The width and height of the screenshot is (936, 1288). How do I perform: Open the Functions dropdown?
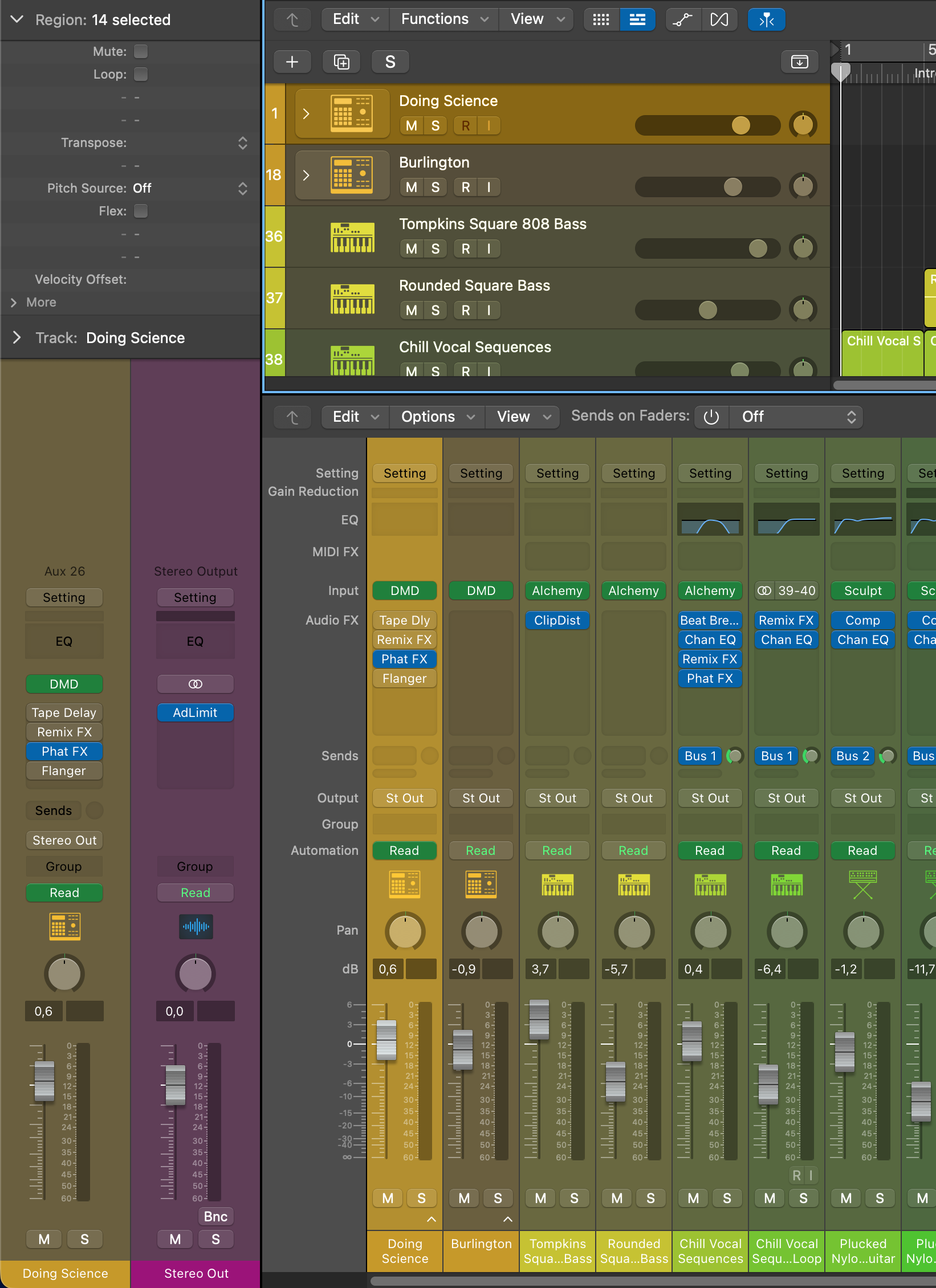(444, 19)
